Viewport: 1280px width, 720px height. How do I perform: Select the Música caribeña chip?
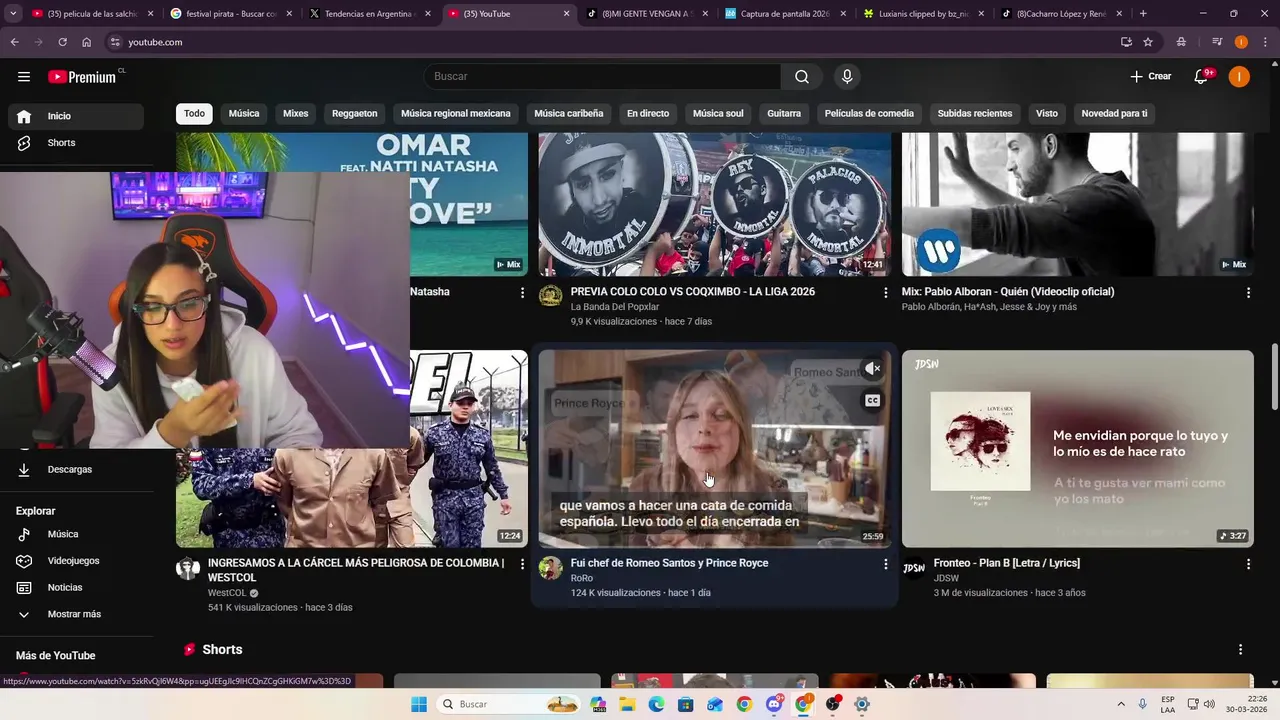[x=569, y=114]
